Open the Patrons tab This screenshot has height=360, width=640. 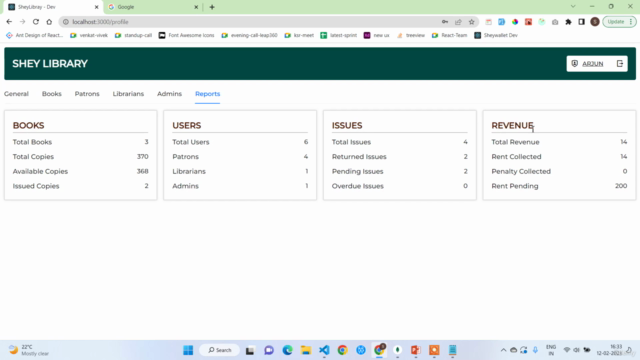(87, 94)
